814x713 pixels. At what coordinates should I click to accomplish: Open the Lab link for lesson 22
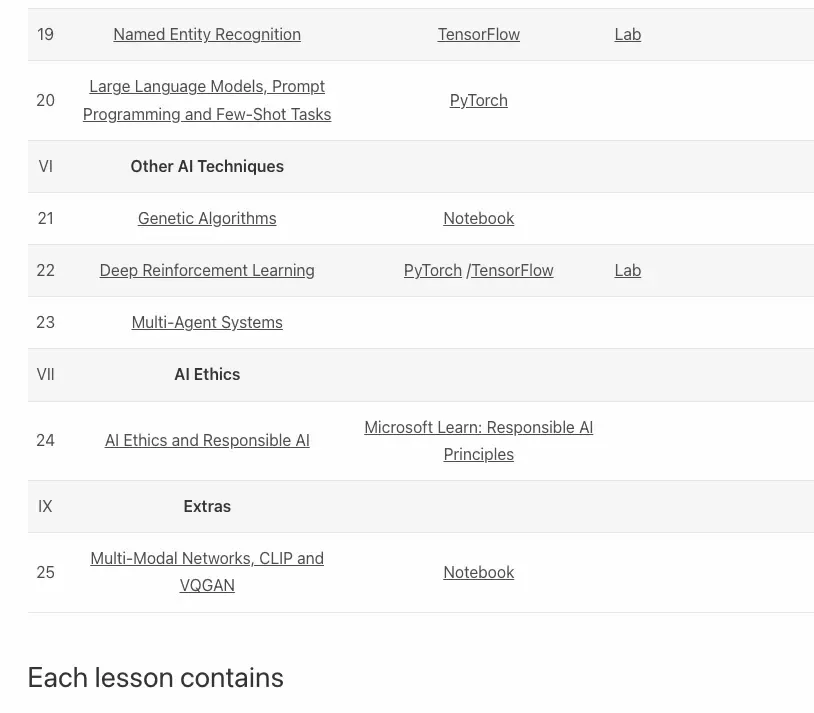tap(628, 270)
